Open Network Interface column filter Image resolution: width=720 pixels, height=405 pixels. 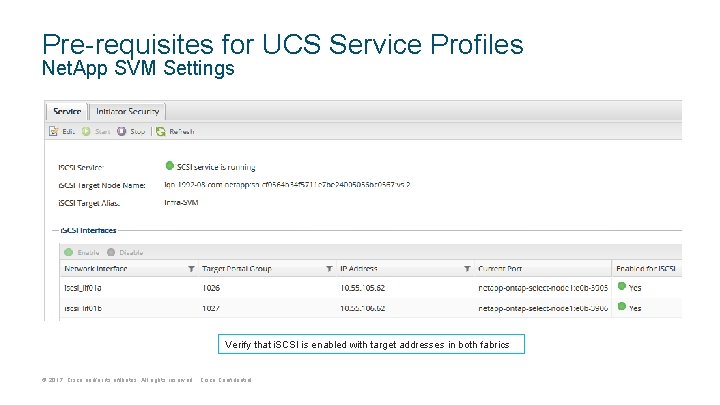(191, 269)
